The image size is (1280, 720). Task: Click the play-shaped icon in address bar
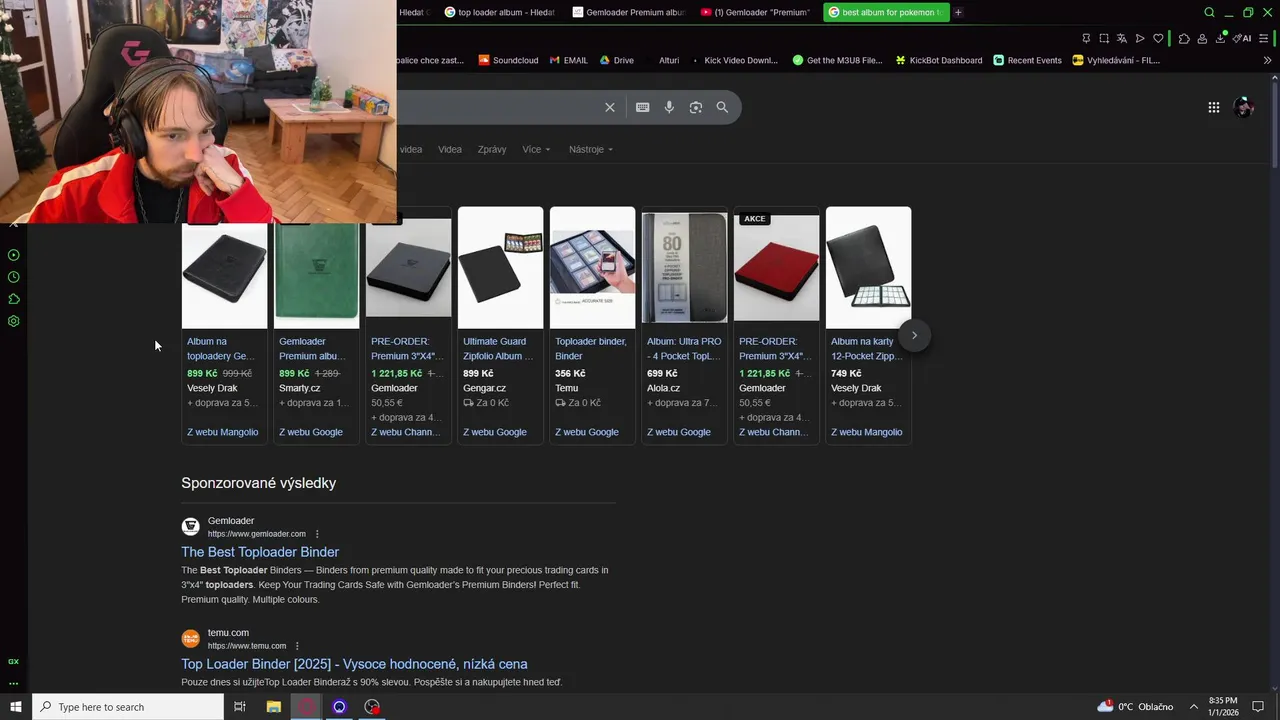(x=1140, y=38)
